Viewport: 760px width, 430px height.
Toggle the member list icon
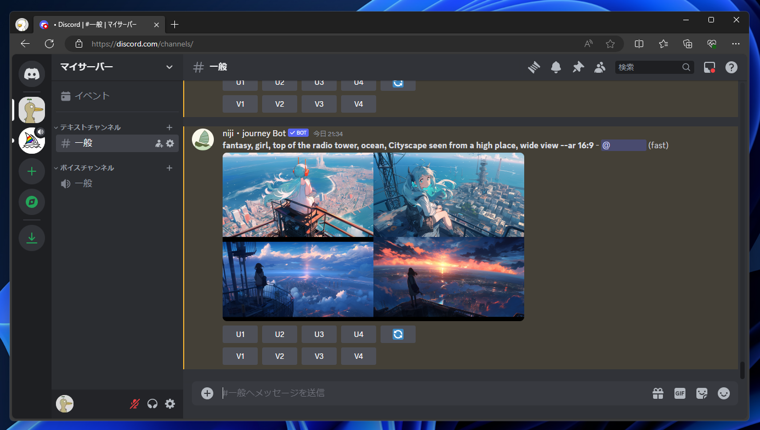click(x=600, y=67)
